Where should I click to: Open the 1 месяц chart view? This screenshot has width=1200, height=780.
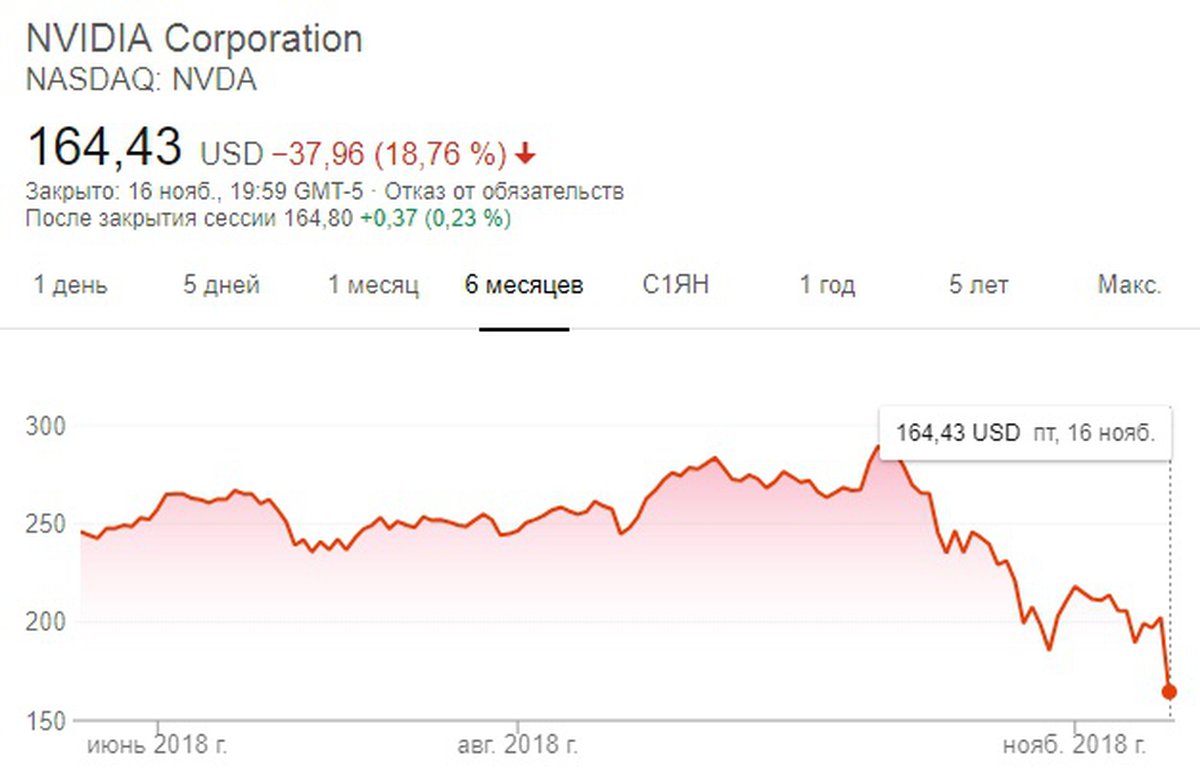374,285
